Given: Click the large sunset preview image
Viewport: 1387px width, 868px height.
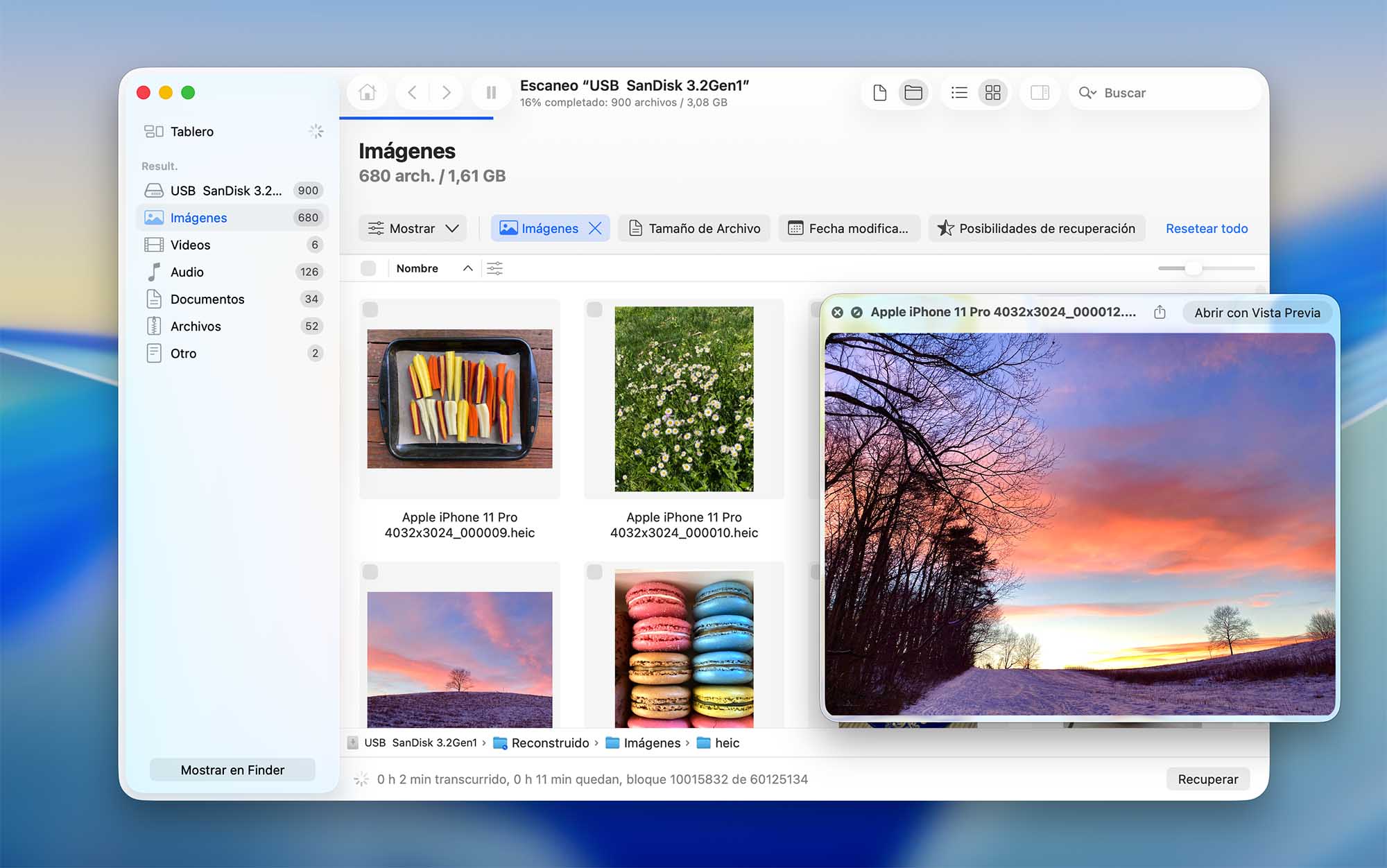Looking at the screenshot, I should [x=1080, y=523].
